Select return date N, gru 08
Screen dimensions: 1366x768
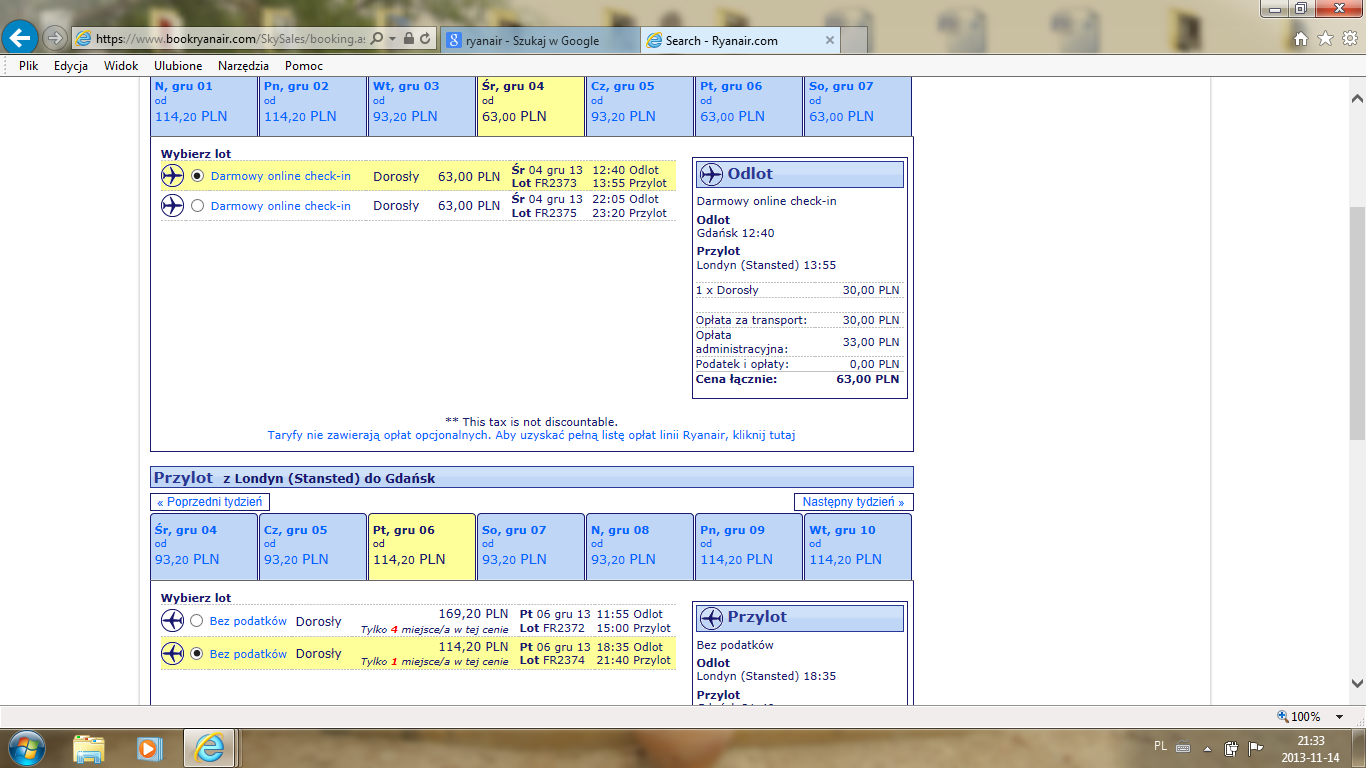pyautogui.click(x=640, y=547)
